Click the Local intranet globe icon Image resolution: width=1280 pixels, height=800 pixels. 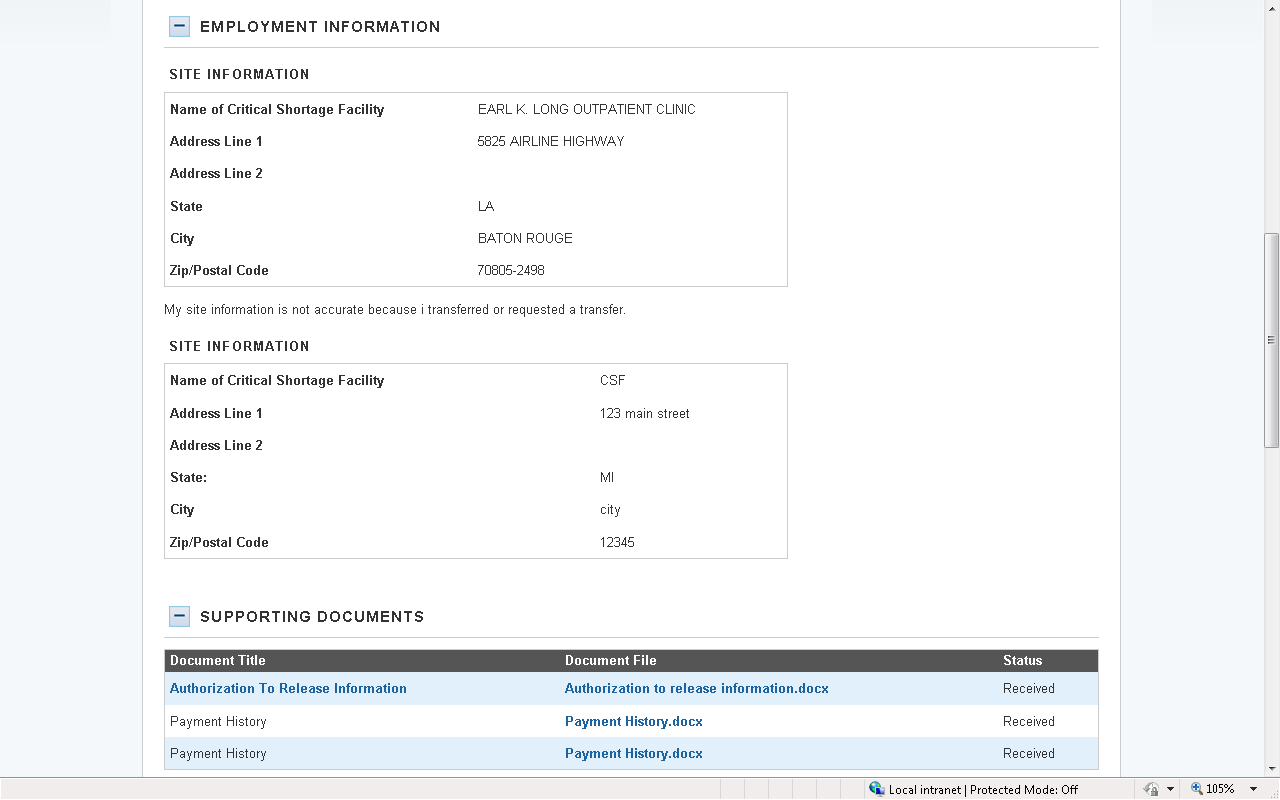(x=877, y=789)
